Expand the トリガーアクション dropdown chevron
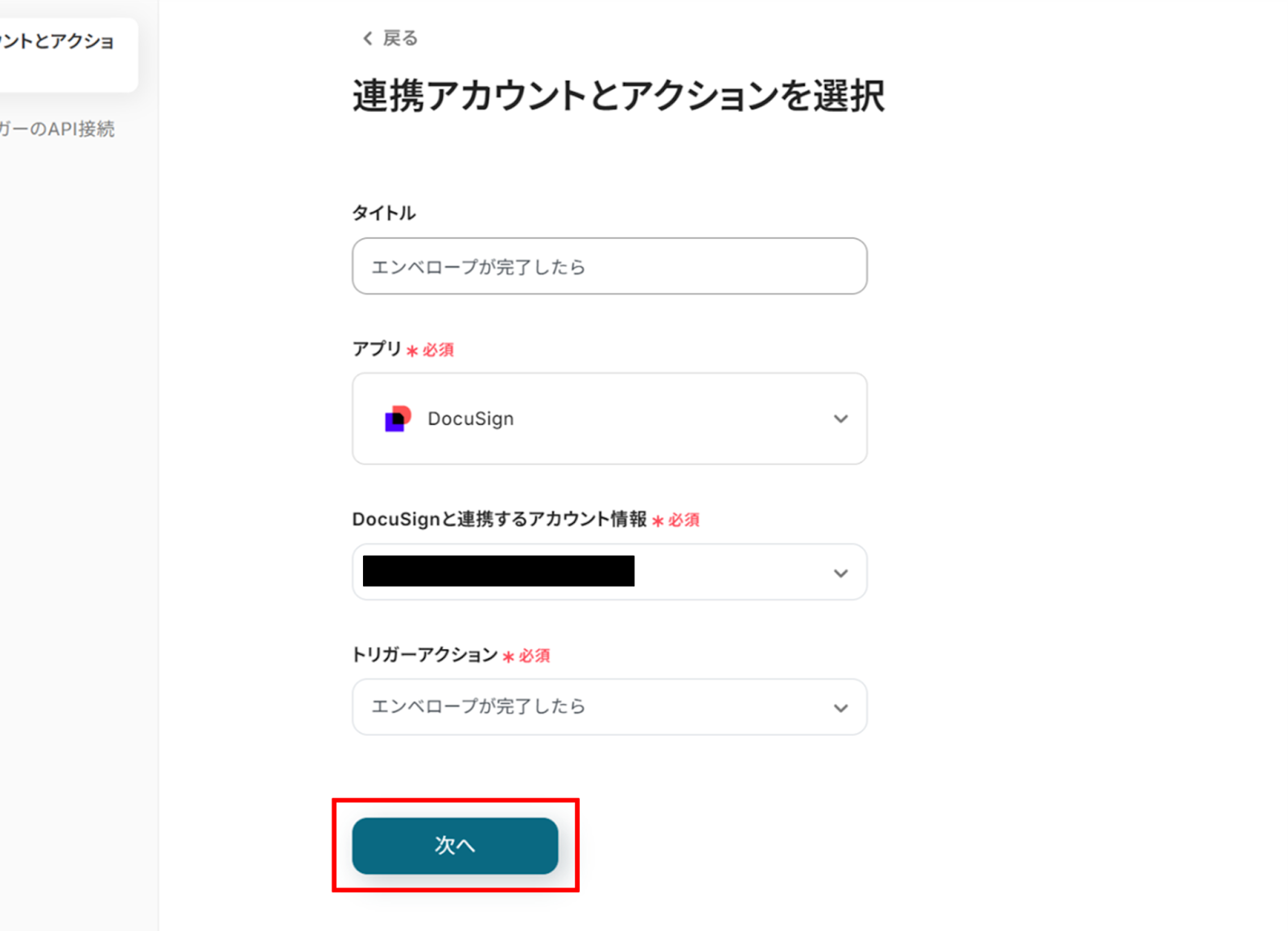The image size is (1288, 931). (x=840, y=708)
